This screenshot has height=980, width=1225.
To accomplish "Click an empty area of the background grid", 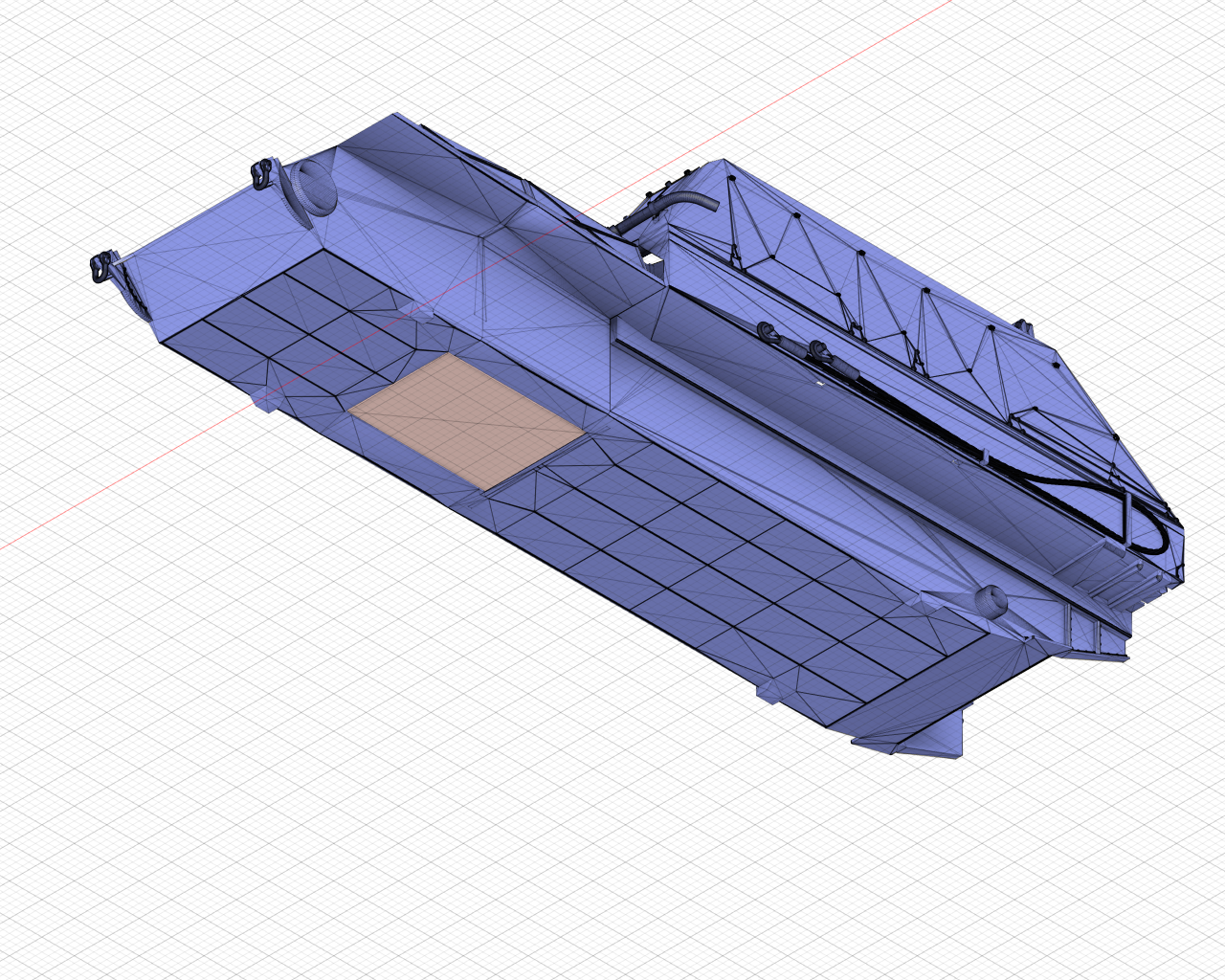I will pyautogui.click(x=287, y=766).
